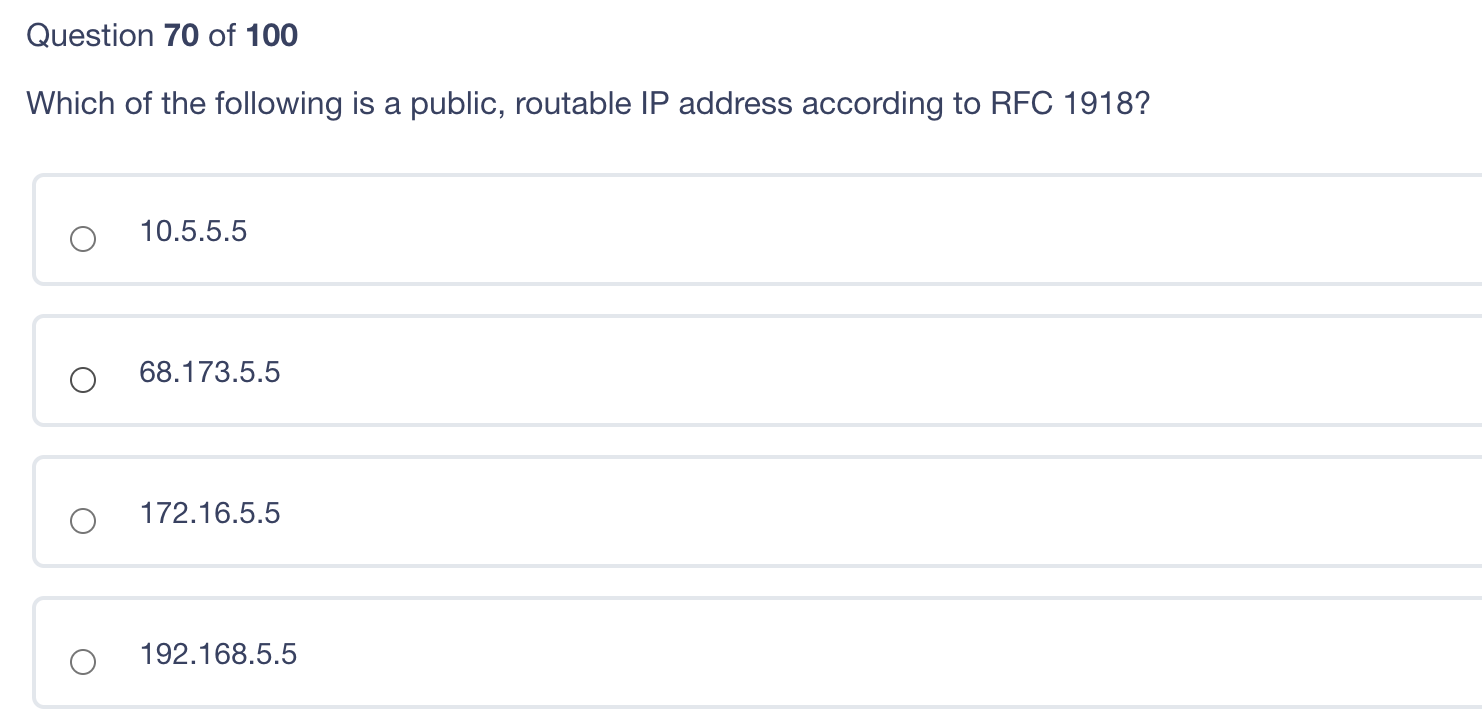Select the radio button for 192.168.5.5
Screen dimensions: 1482x724
(84, 661)
